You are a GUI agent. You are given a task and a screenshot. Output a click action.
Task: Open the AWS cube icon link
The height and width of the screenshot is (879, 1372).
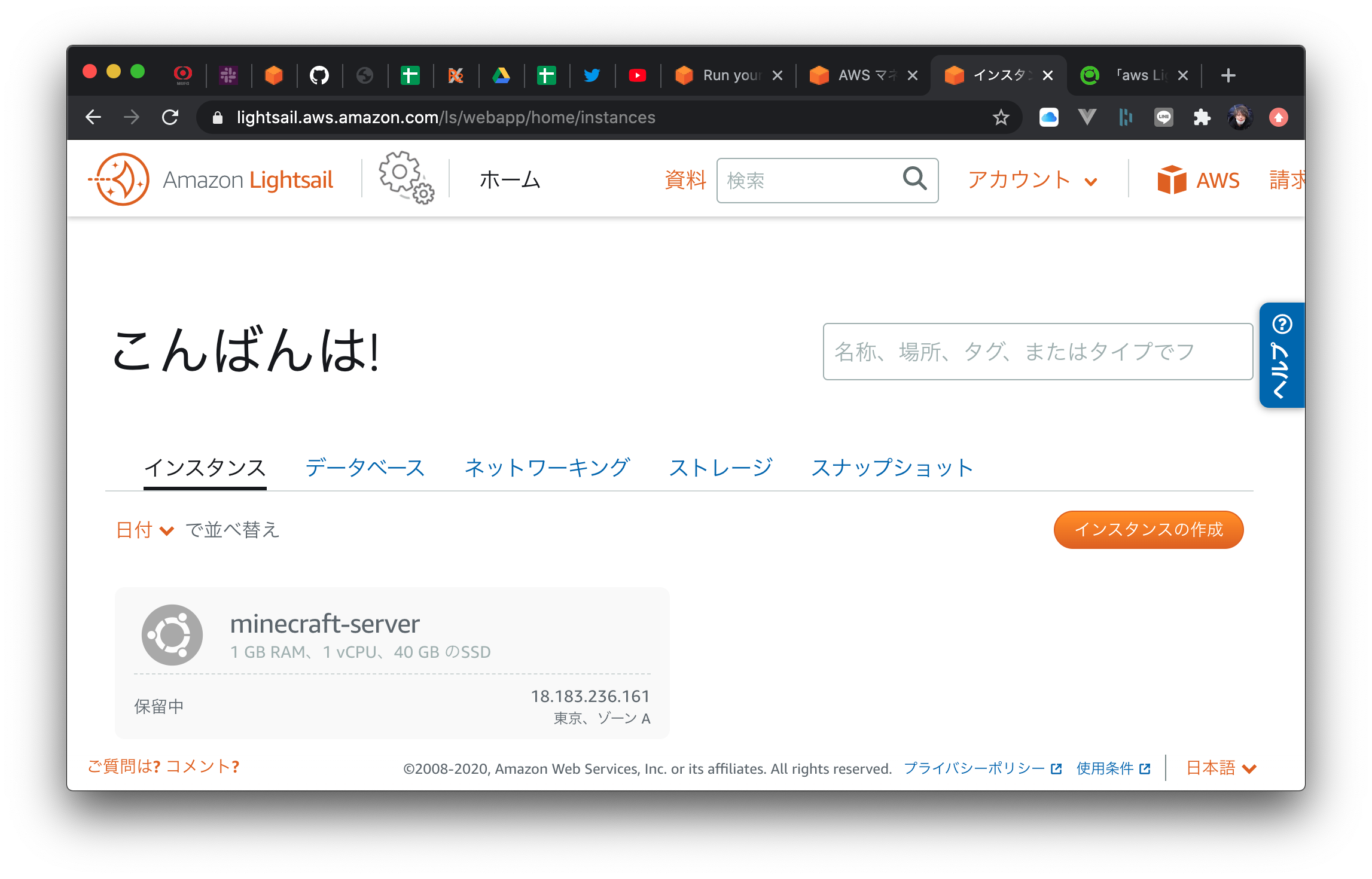(1171, 179)
